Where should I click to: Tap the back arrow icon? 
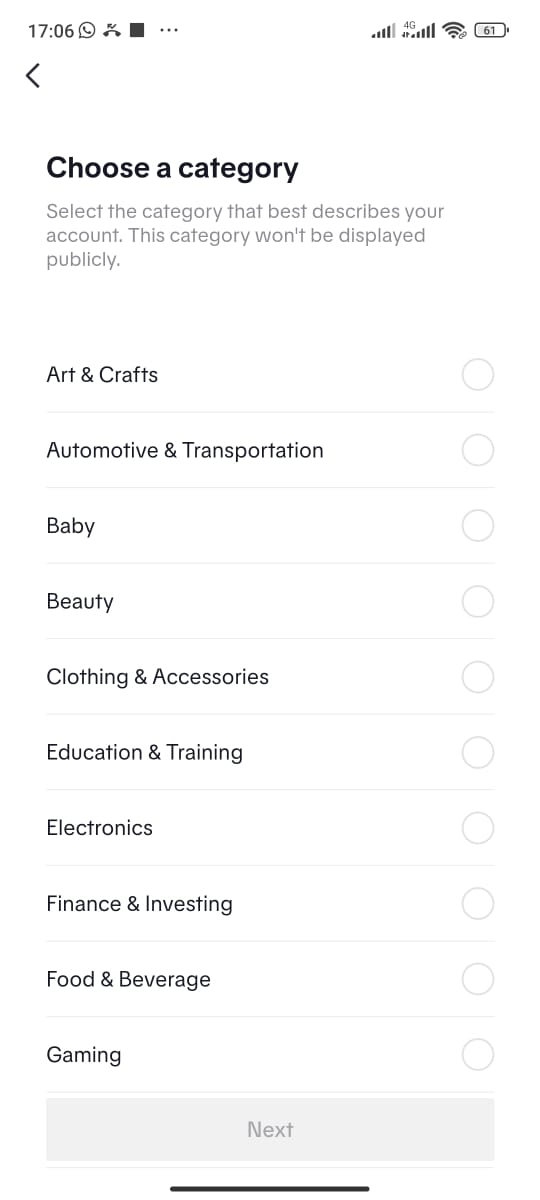pyautogui.click(x=34, y=75)
